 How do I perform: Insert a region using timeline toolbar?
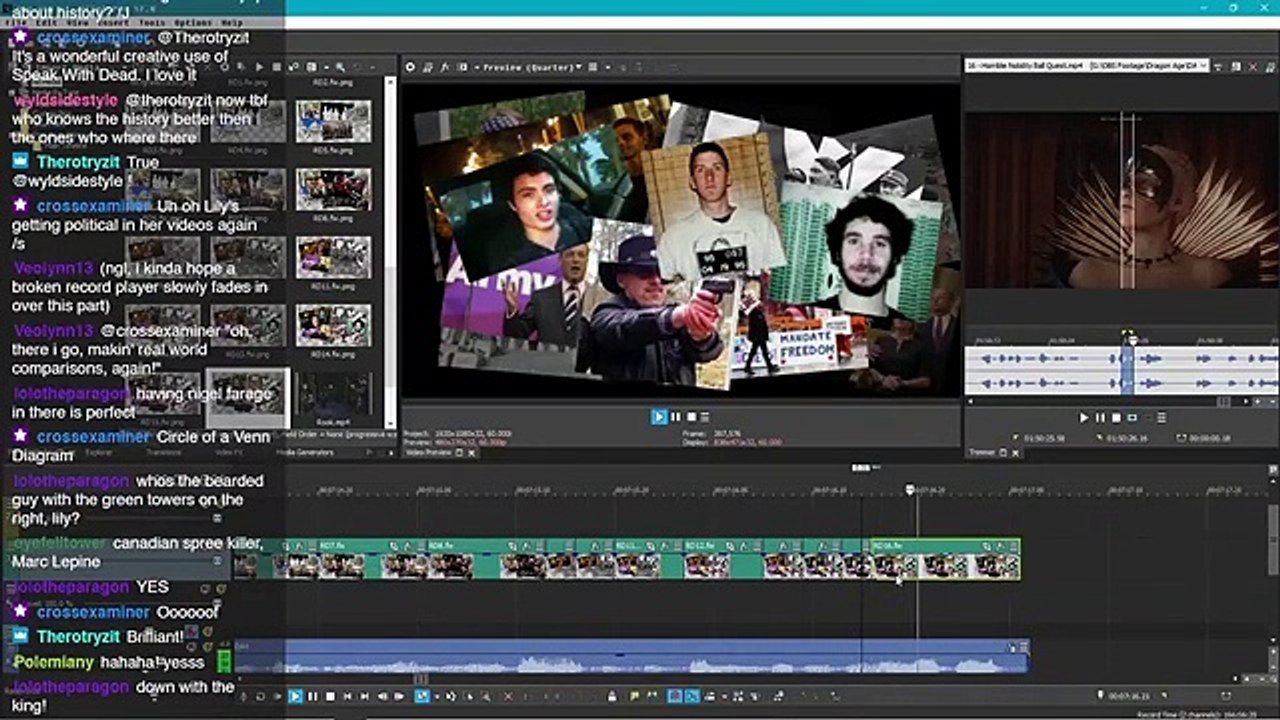[651, 696]
